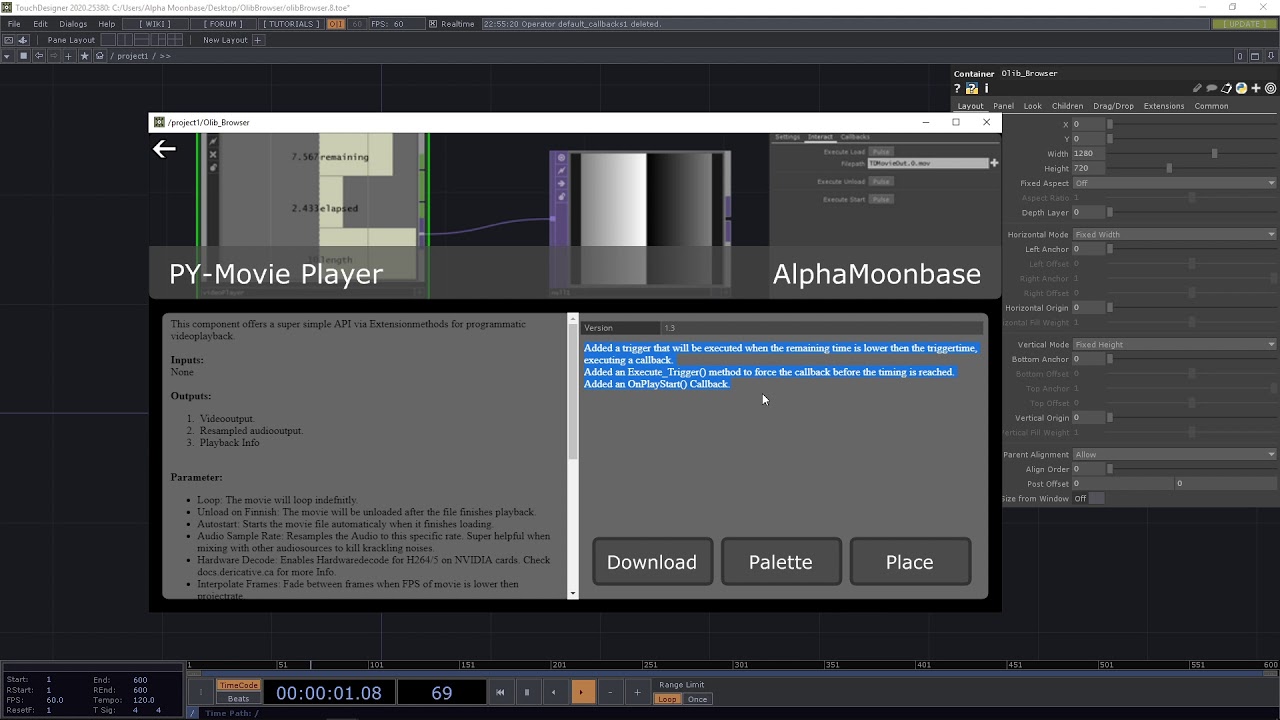
Task: Open the File menu
Action: pyautogui.click(x=14, y=24)
